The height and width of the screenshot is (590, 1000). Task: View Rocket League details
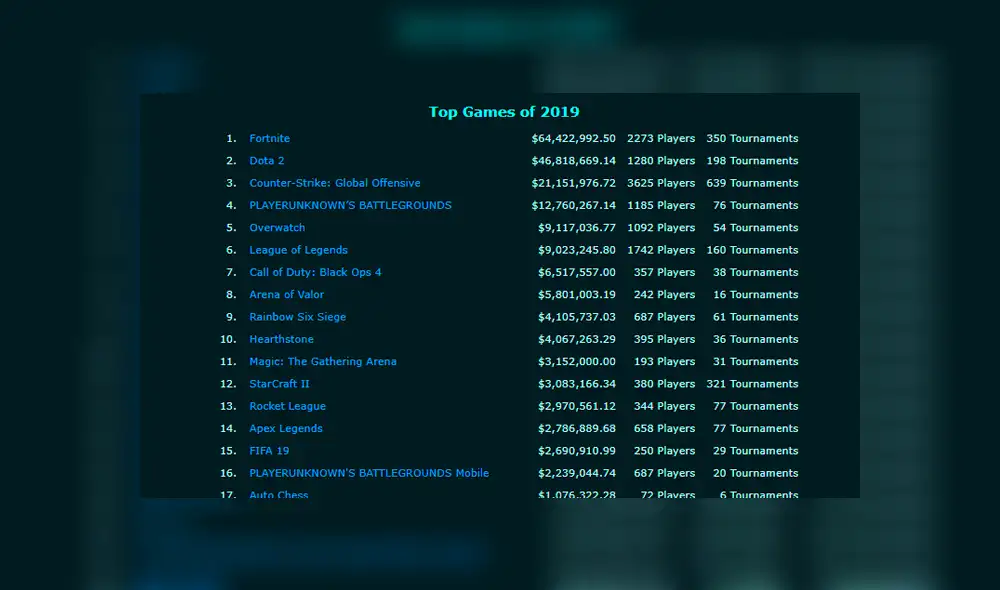[287, 406]
